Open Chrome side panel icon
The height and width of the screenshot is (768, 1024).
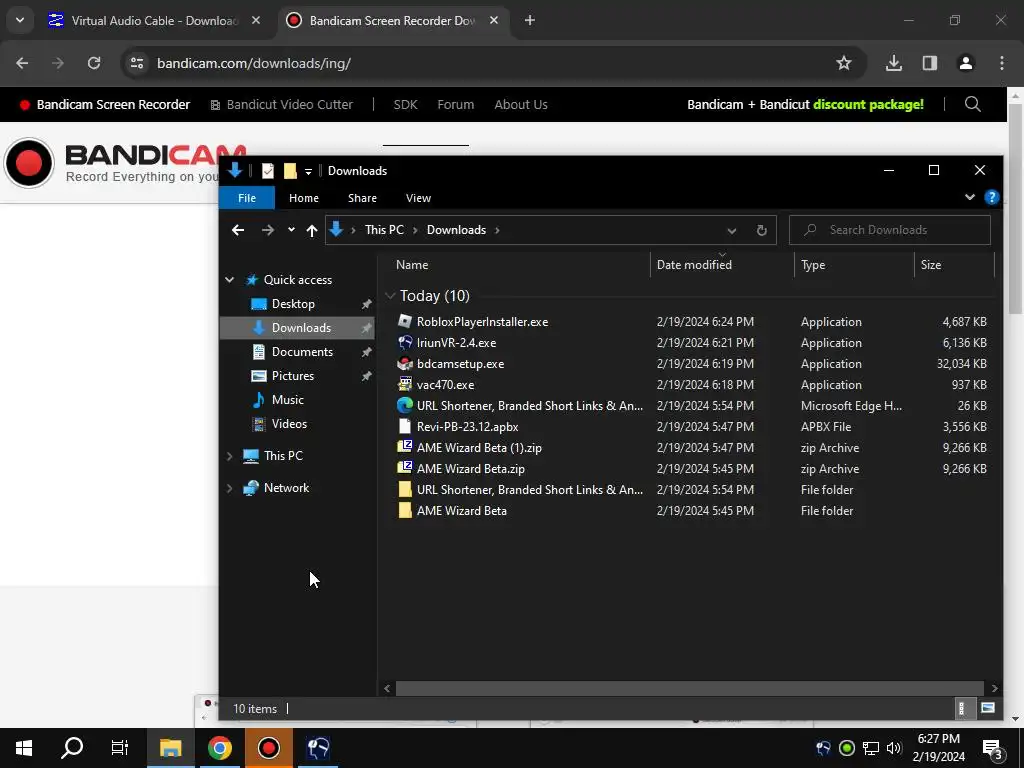point(930,63)
